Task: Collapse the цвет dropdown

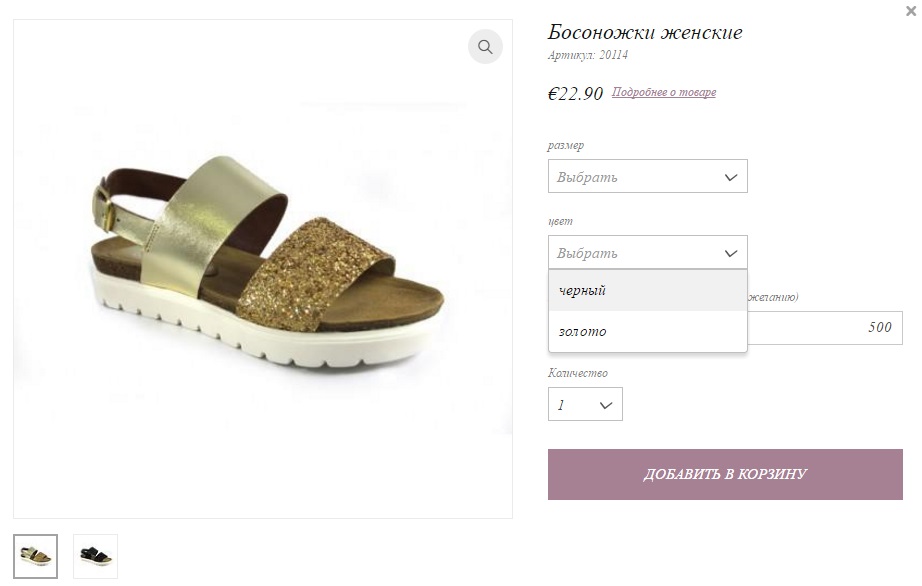Action: [x=647, y=252]
